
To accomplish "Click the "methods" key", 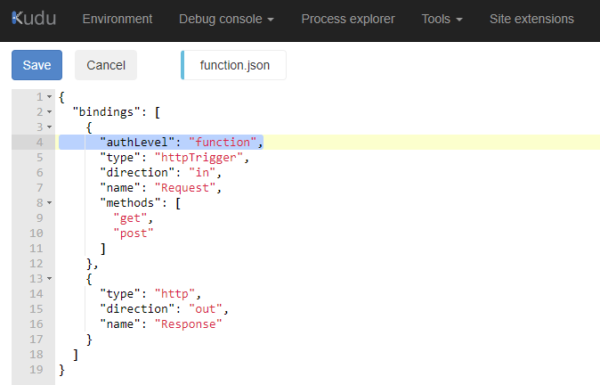I will pyautogui.click(x=130, y=203).
